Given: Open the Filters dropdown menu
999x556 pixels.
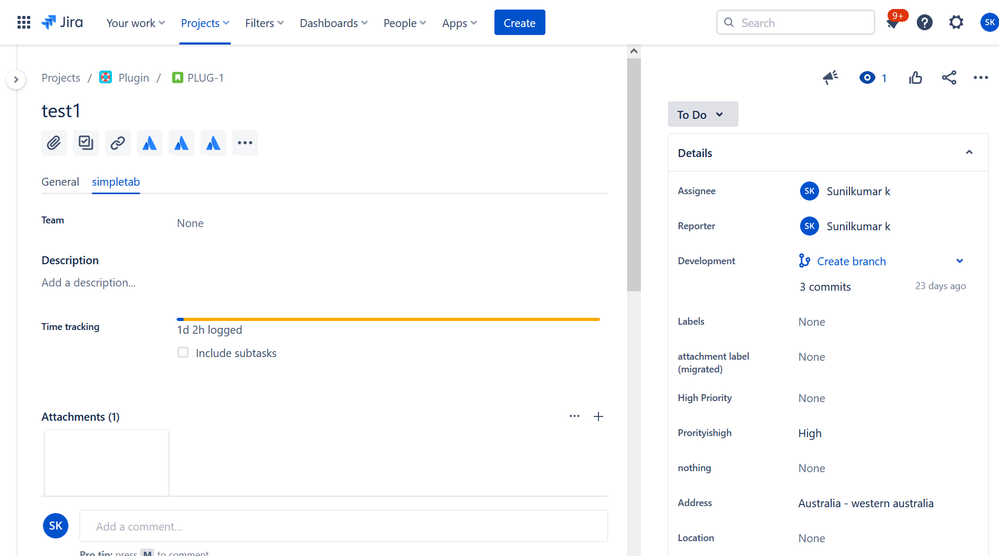Looking at the screenshot, I should [264, 23].
